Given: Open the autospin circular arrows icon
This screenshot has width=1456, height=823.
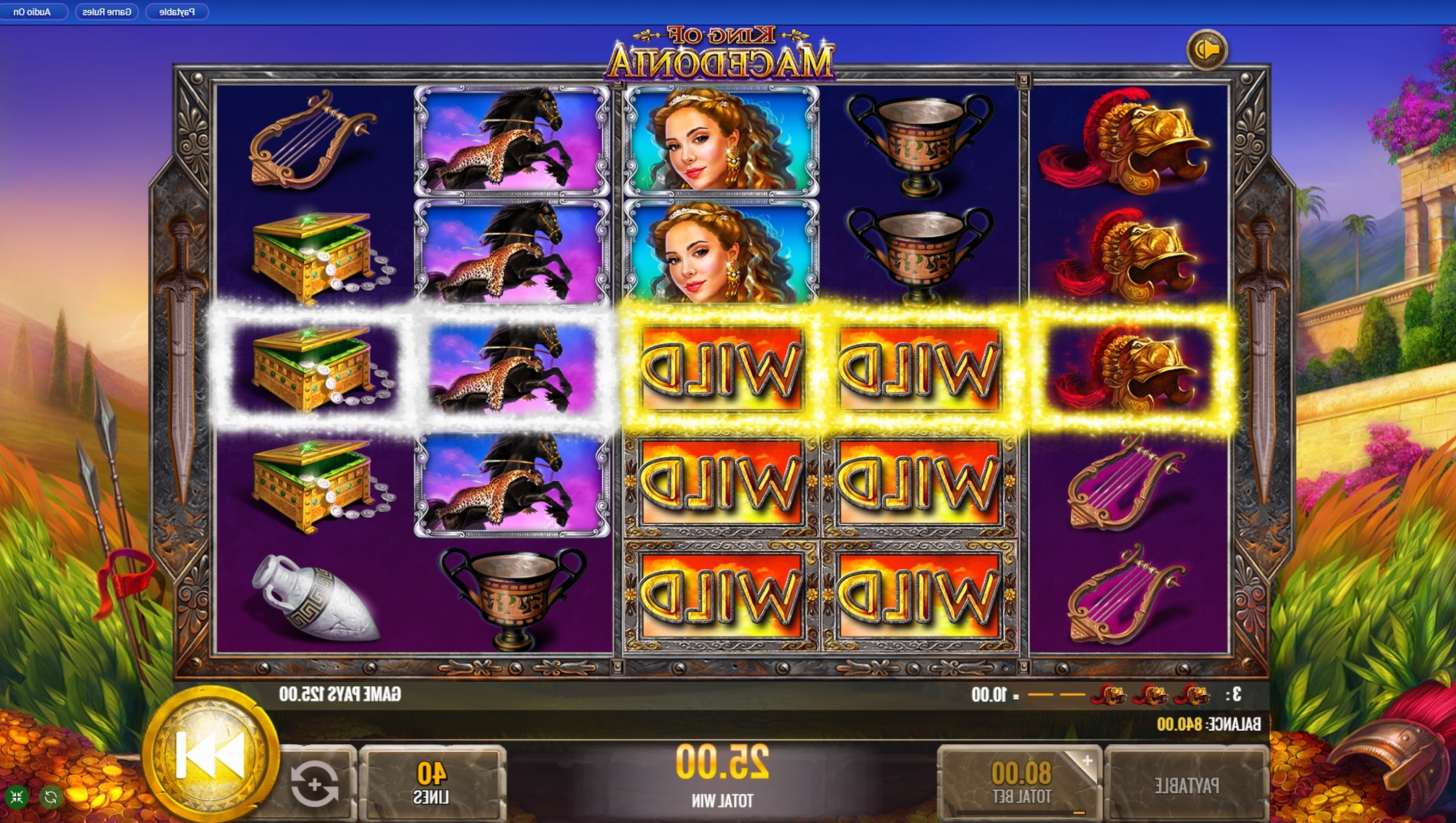Looking at the screenshot, I should pyautogui.click(x=315, y=783).
